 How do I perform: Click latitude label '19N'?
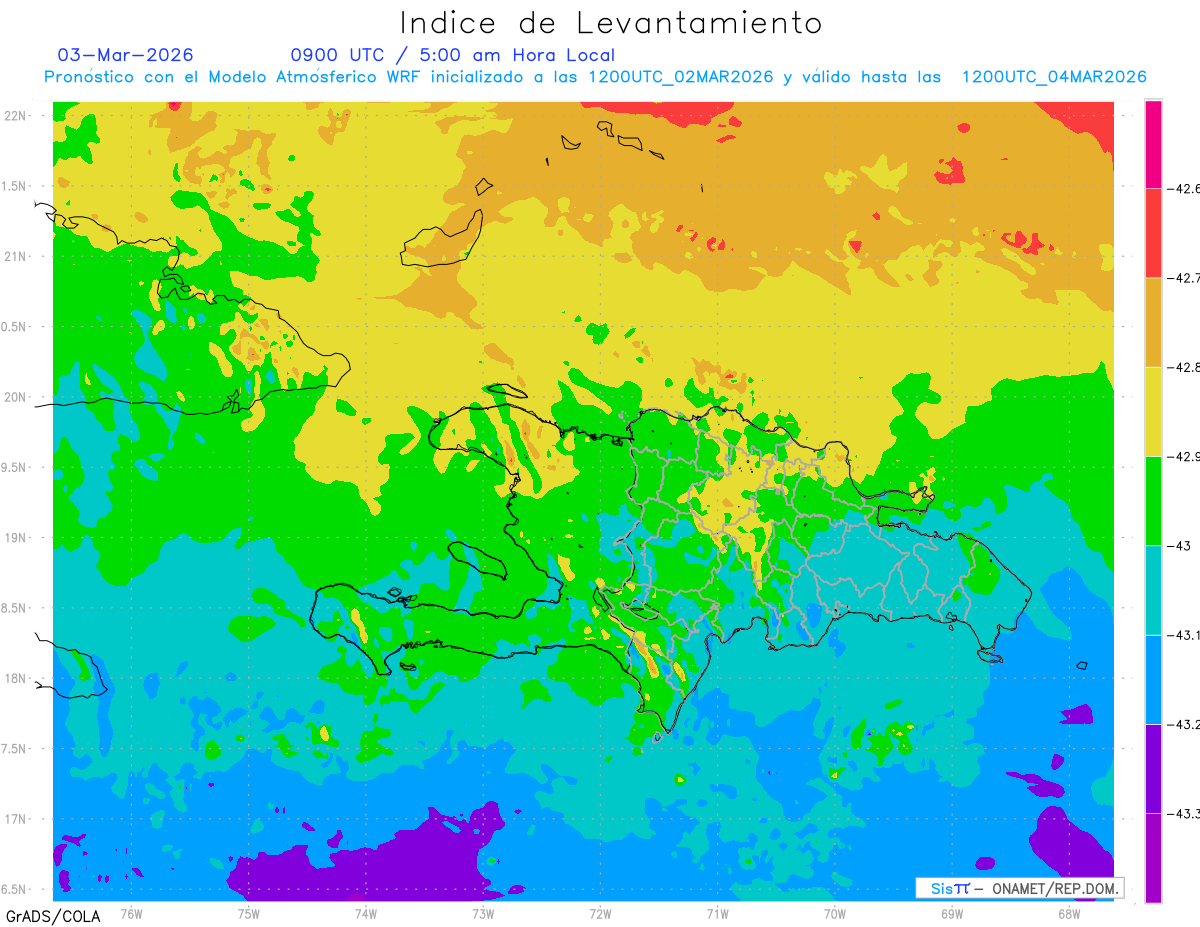(15, 538)
